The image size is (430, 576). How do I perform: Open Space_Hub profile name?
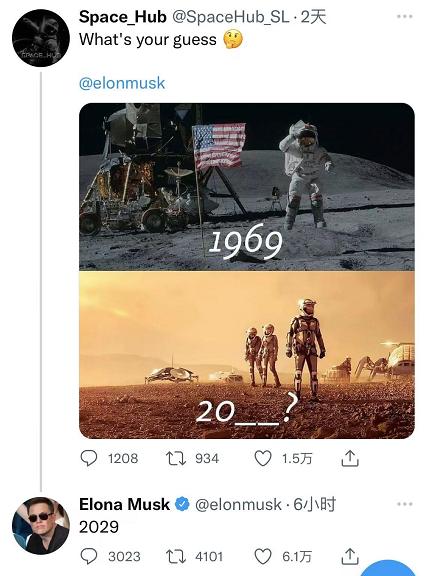(123, 17)
